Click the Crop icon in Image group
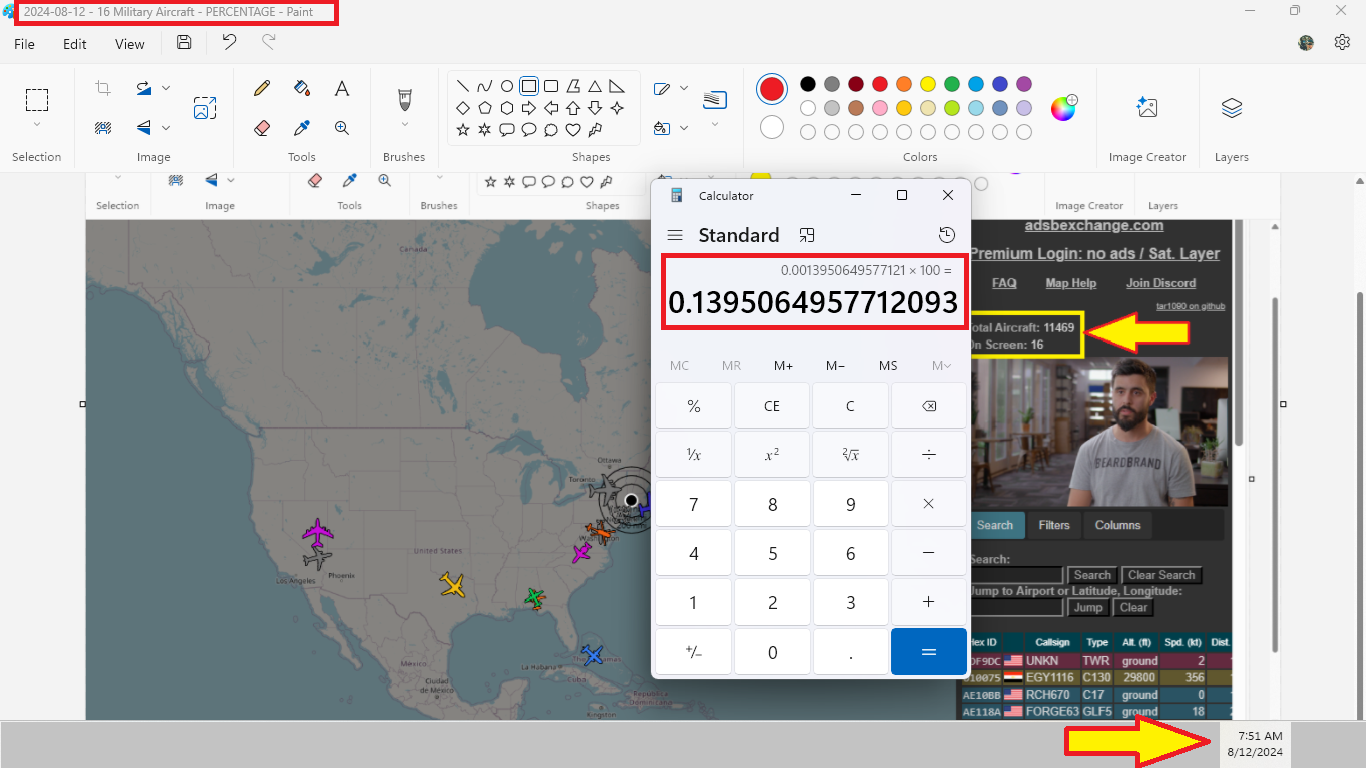Viewport: 1366px width, 768px height. 103,88
